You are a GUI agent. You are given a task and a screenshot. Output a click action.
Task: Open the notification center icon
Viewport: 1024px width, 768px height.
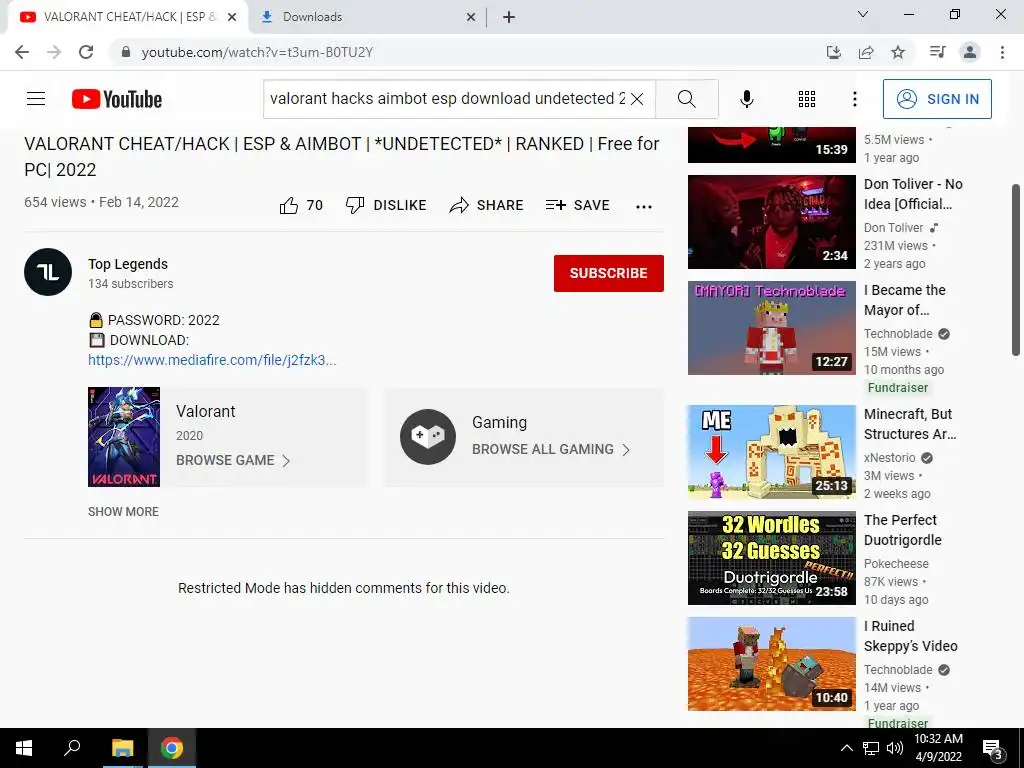(x=993, y=750)
